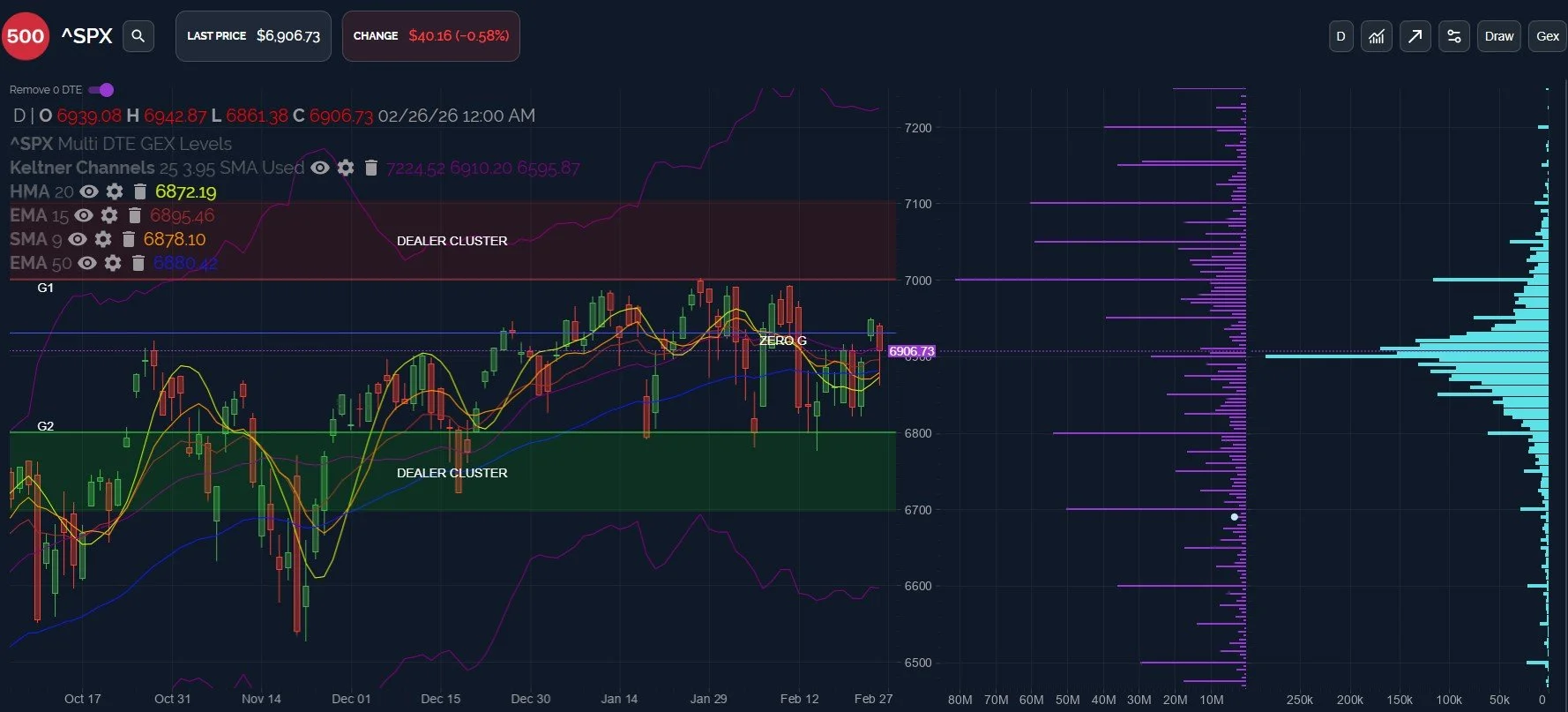Click the CHANGE $40.16 (-0.58%) box

pos(431,36)
